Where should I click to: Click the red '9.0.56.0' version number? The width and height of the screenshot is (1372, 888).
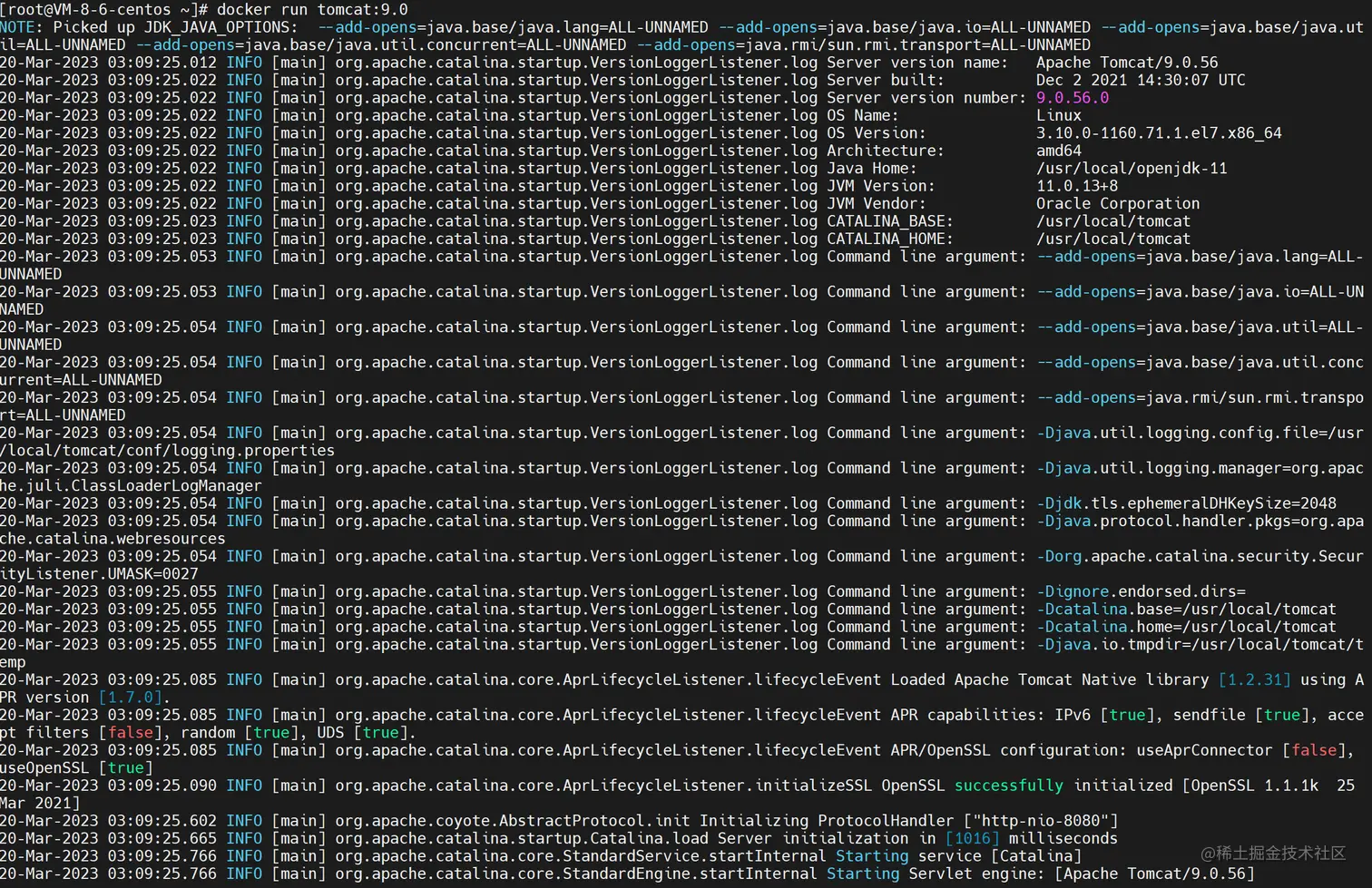[1073, 98]
